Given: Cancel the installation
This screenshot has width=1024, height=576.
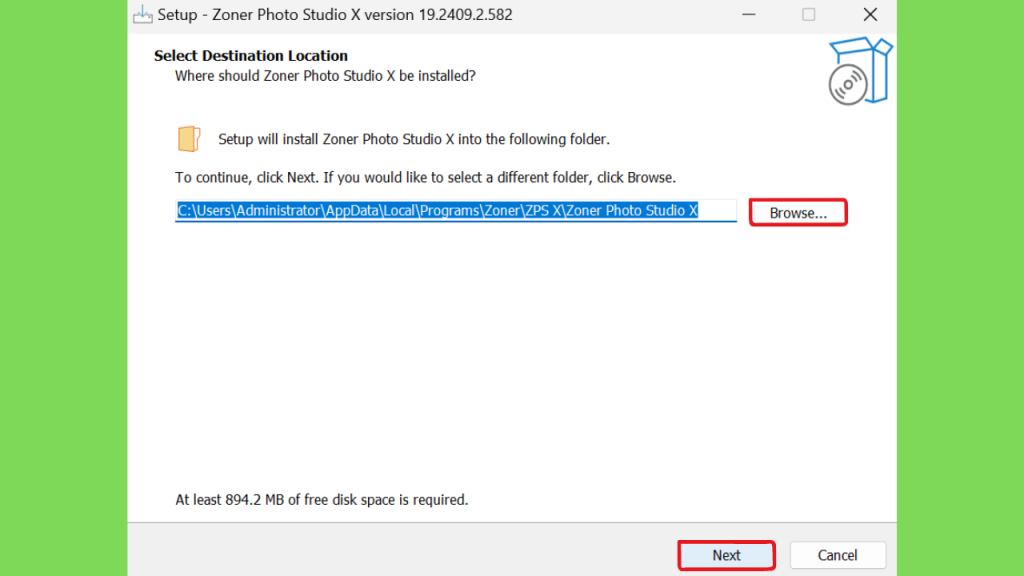Looking at the screenshot, I should point(837,555).
